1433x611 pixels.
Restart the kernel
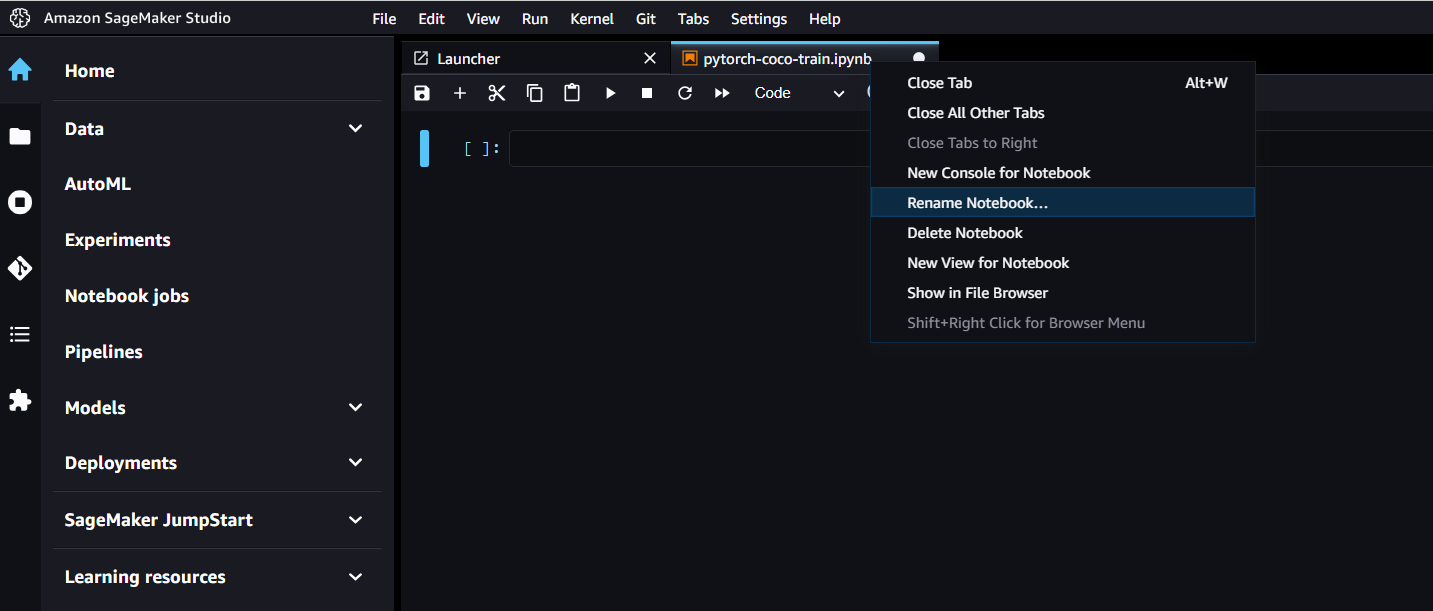pyautogui.click(x=685, y=93)
